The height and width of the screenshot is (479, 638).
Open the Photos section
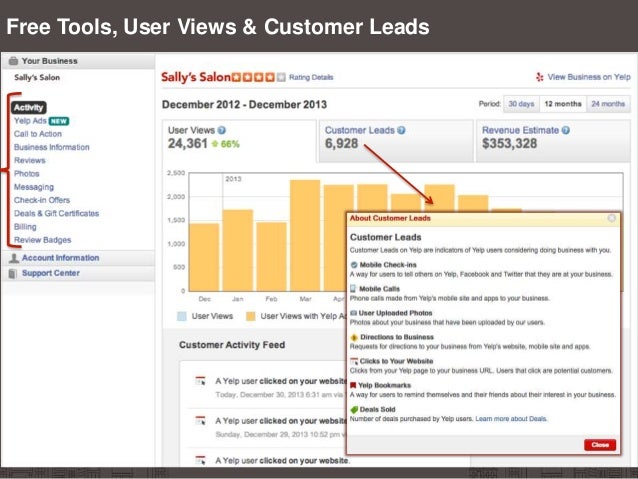pos(26,174)
